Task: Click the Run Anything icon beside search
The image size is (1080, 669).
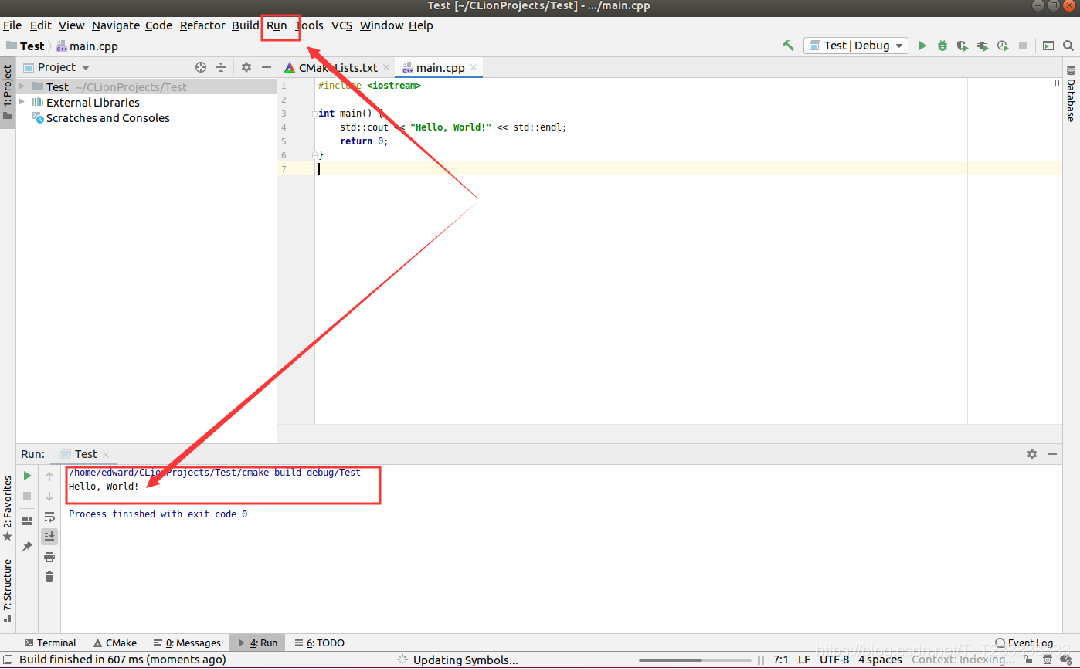Action: [1048, 45]
